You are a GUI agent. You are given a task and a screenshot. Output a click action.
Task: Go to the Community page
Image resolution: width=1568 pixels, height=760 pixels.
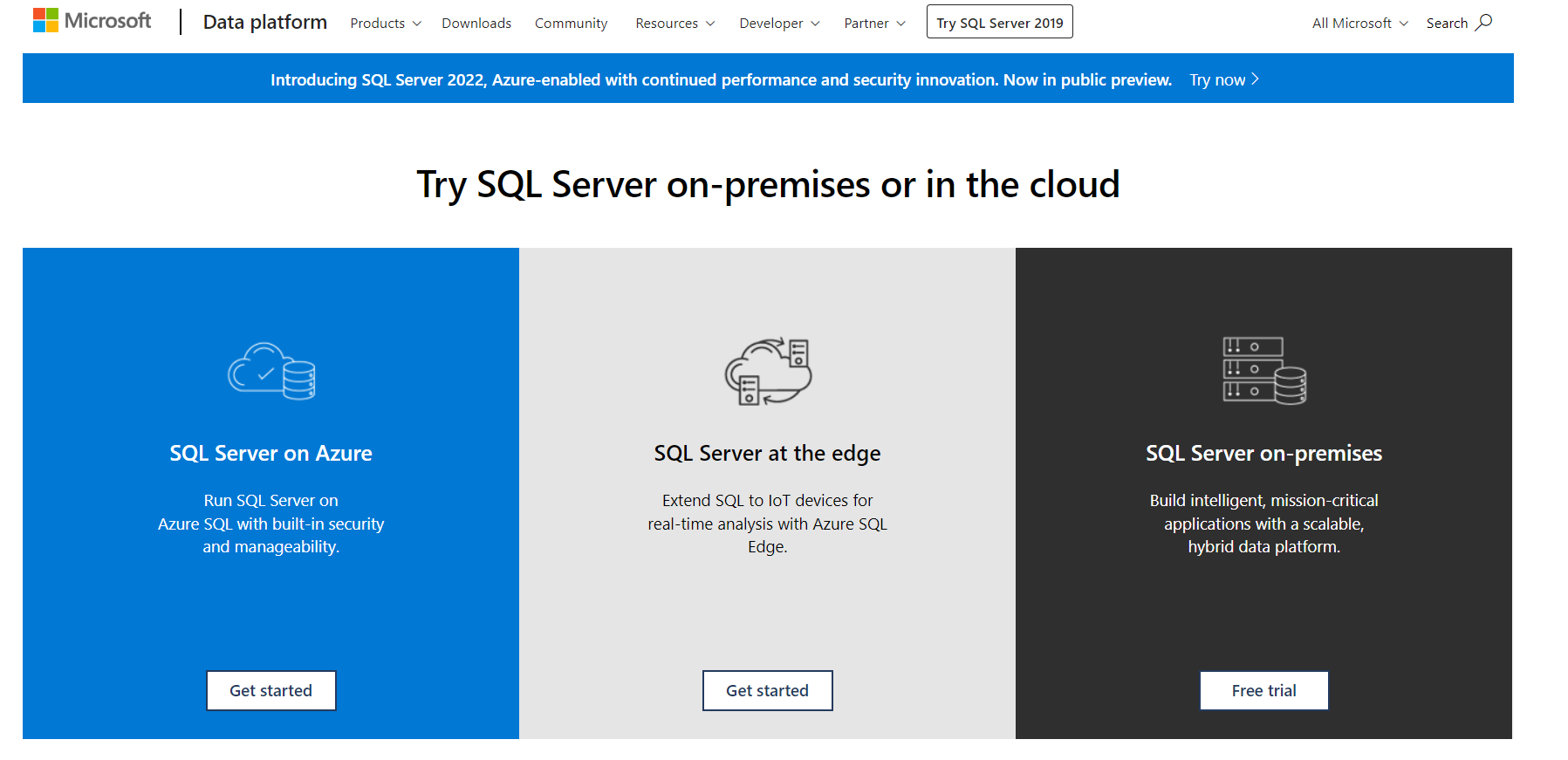[x=571, y=24]
